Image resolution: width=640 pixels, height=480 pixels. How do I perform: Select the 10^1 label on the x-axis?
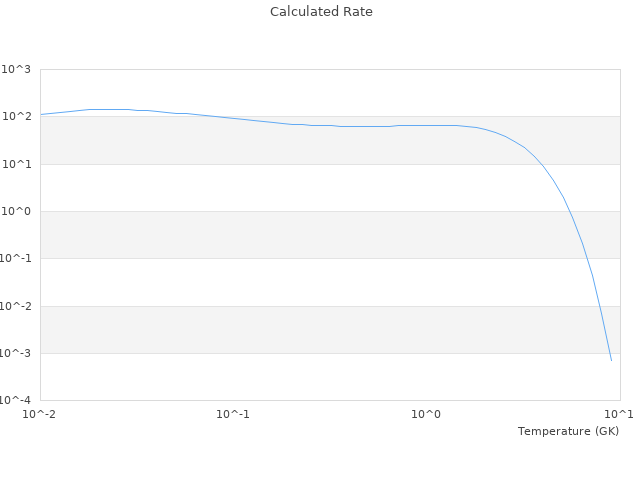tap(619, 414)
